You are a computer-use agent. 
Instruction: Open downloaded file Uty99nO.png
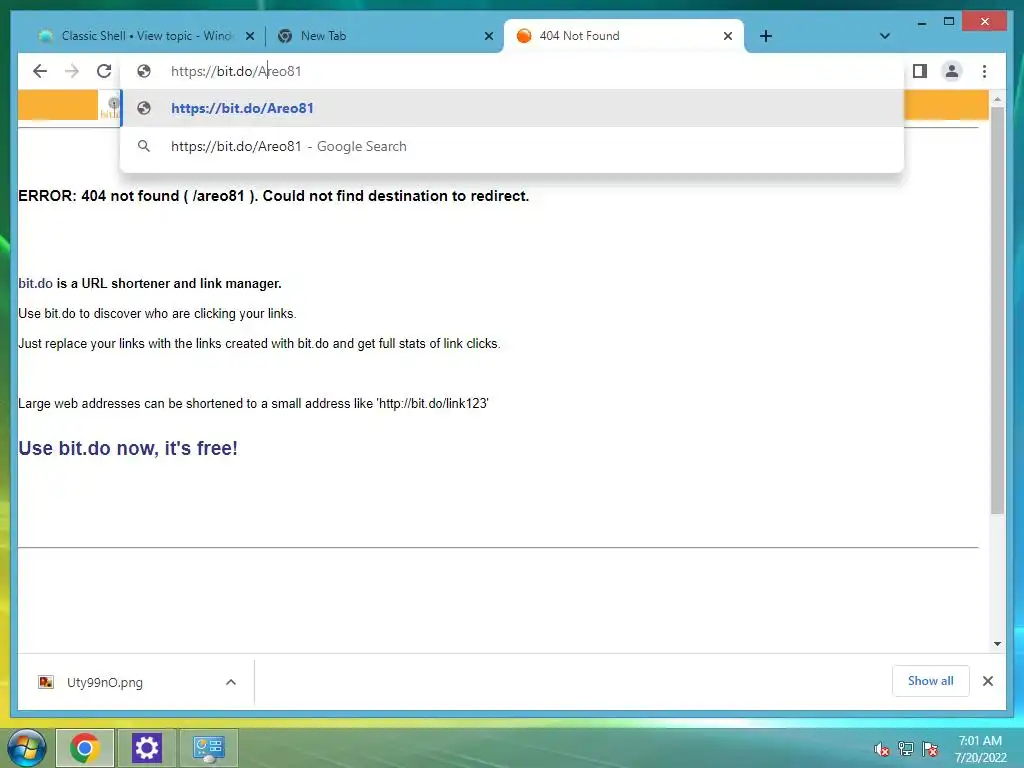tap(104, 682)
